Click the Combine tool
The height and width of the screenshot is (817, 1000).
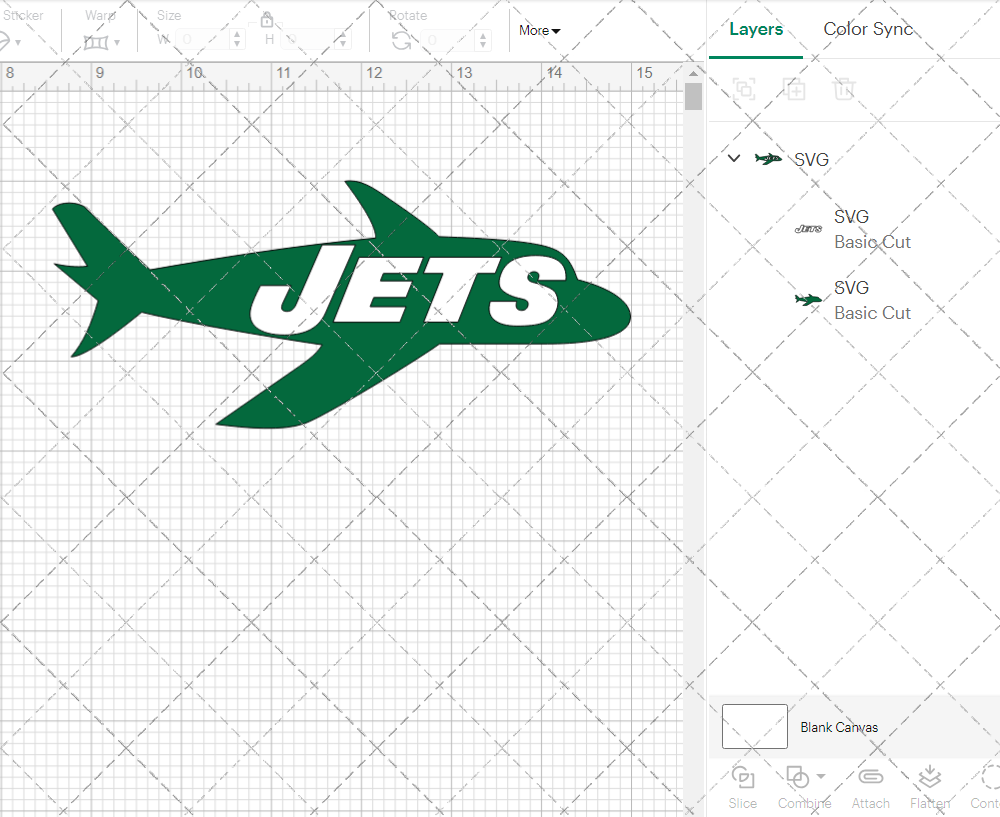[798, 788]
